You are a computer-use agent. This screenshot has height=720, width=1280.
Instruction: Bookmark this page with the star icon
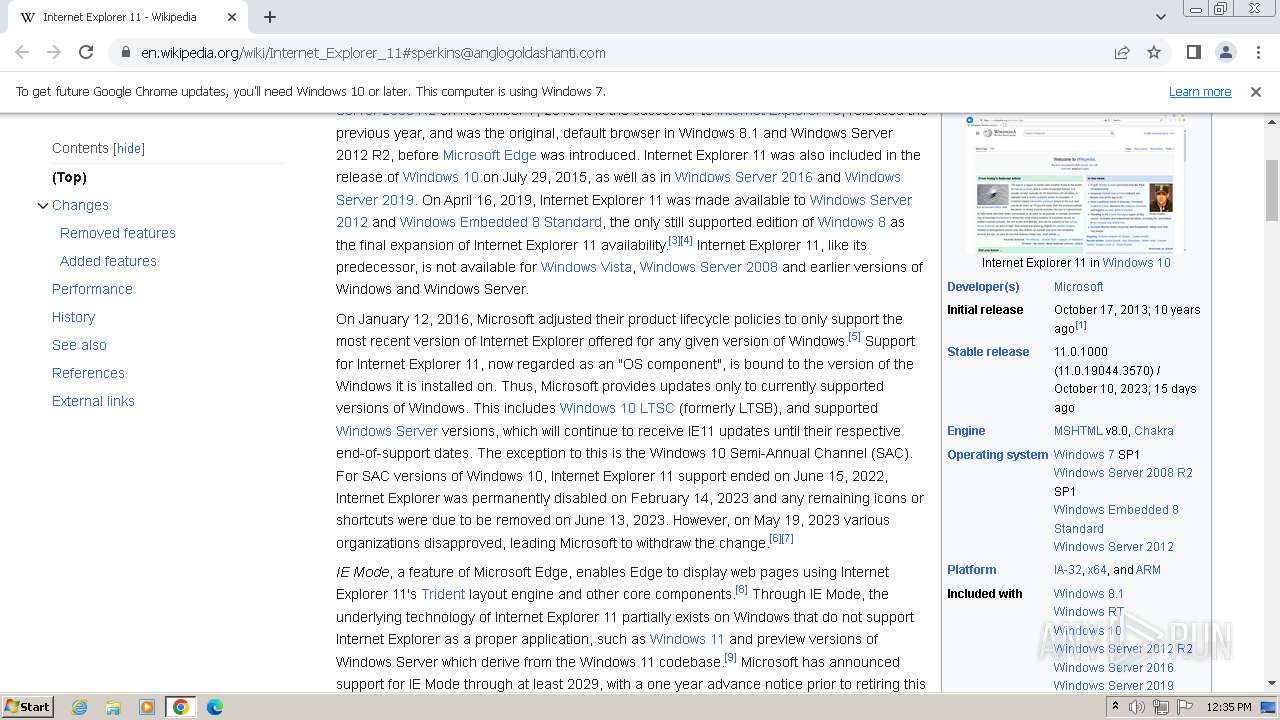(1154, 52)
